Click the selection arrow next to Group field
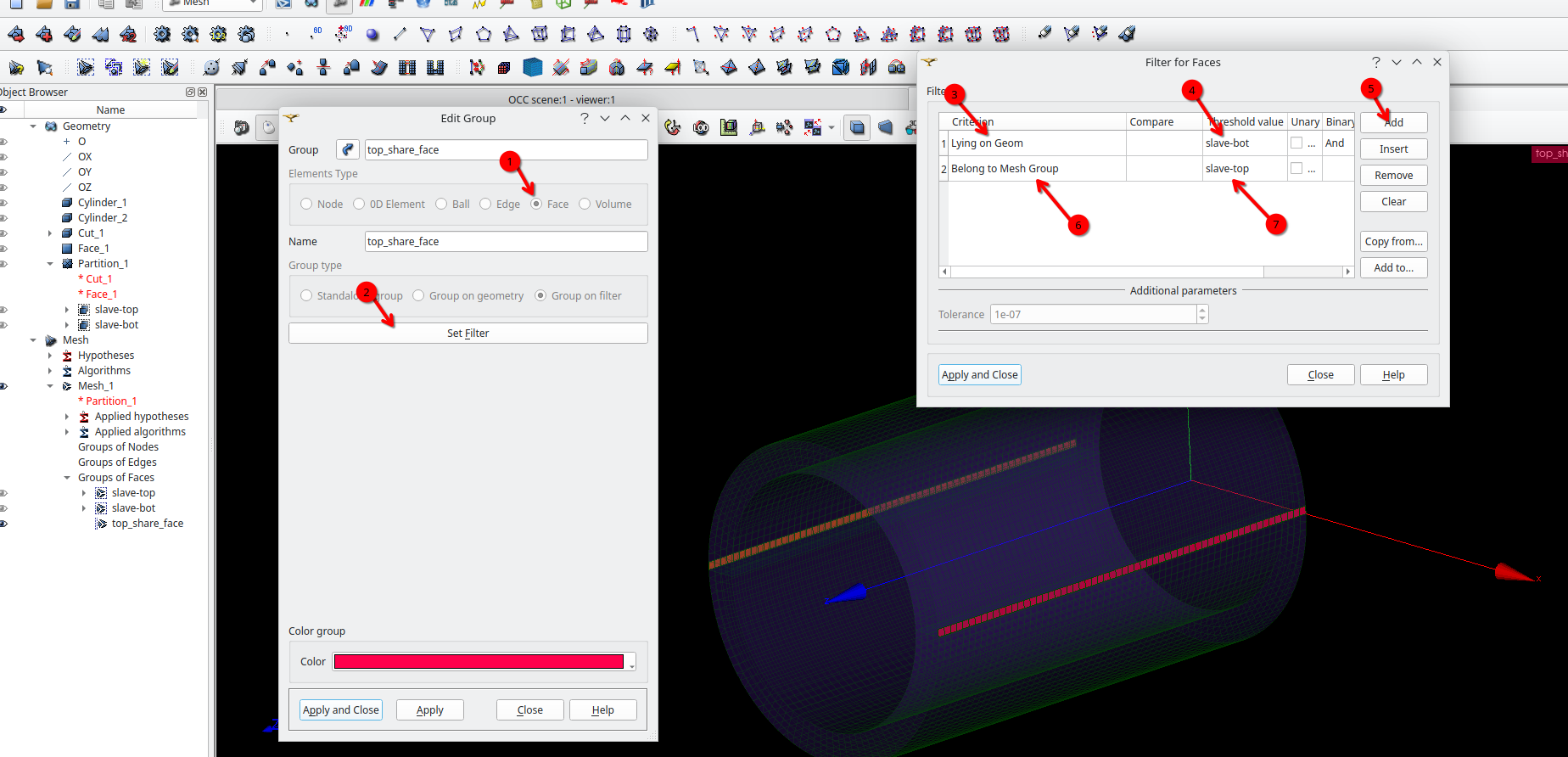 pos(348,150)
